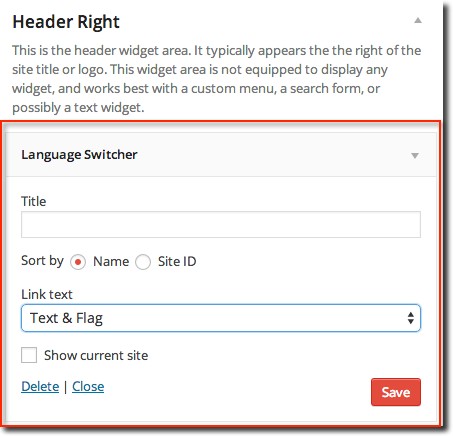Click the Delete widget link
This screenshot has height=436, width=453.
tap(40, 387)
